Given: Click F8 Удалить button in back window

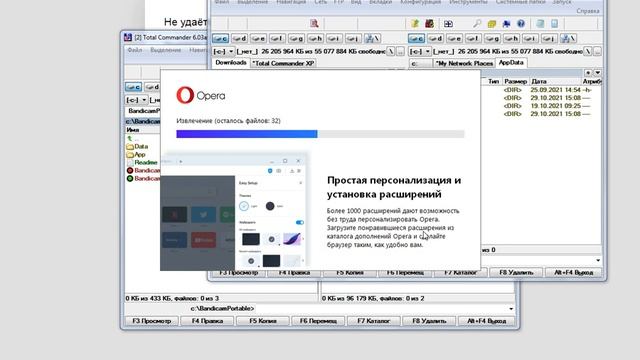Looking at the screenshot, I should (429, 321).
